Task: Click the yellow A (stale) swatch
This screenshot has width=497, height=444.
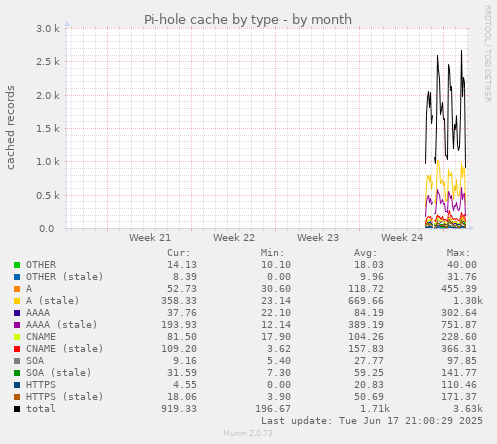Action: pos(17,301)
